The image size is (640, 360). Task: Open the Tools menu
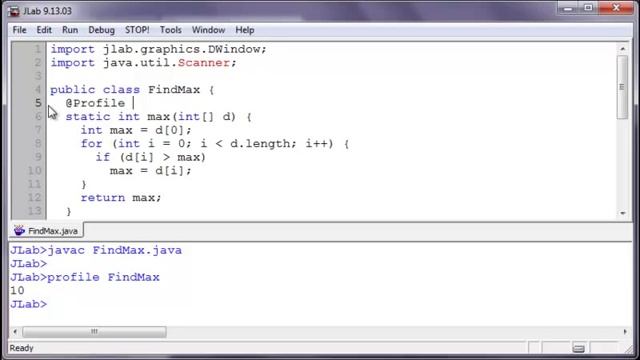coord(171,30)
